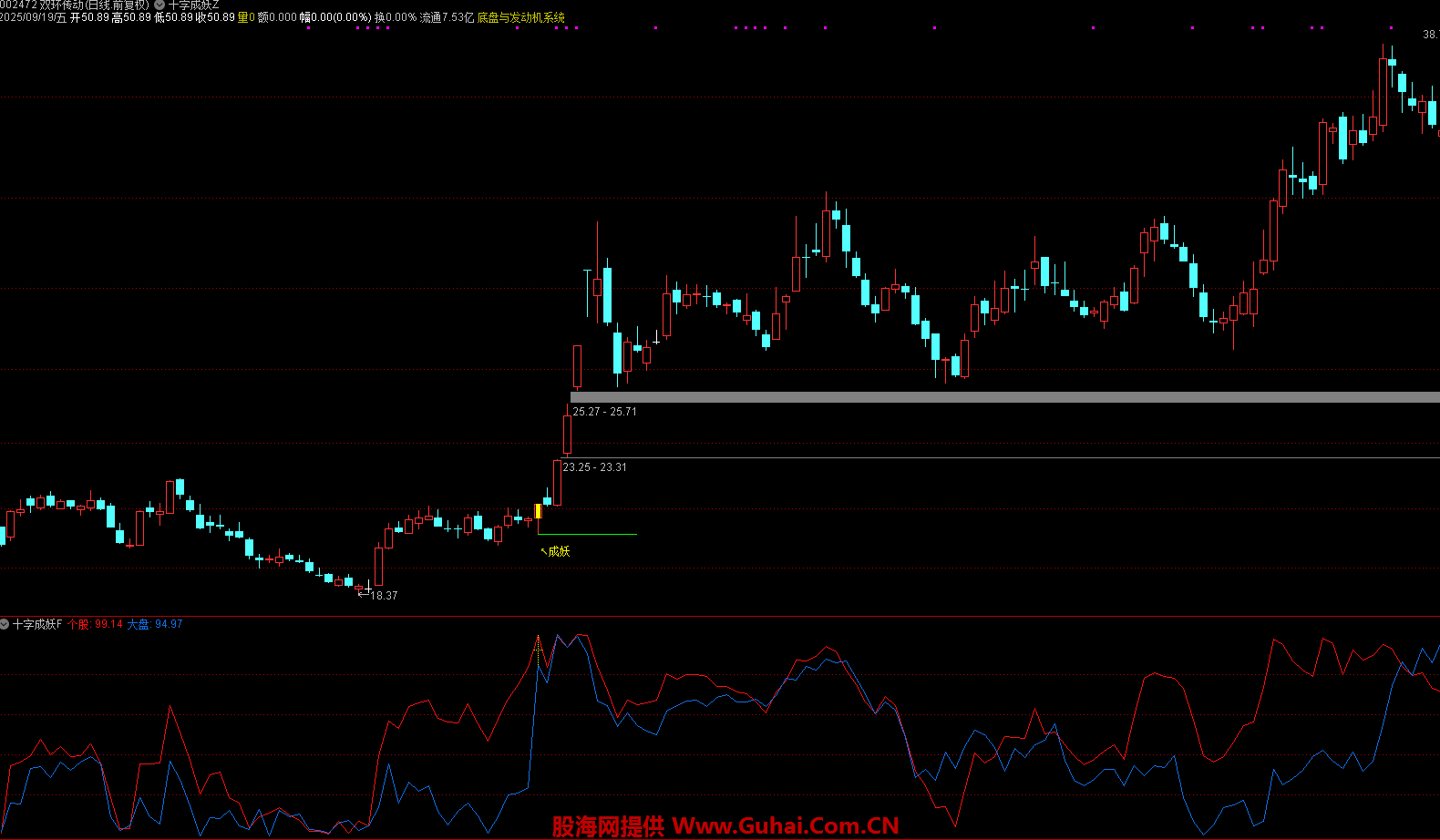This screenshot has width=1440, height=840.
Task: Click the date 2025/09/19/五
Action: (x=34, y=17)
